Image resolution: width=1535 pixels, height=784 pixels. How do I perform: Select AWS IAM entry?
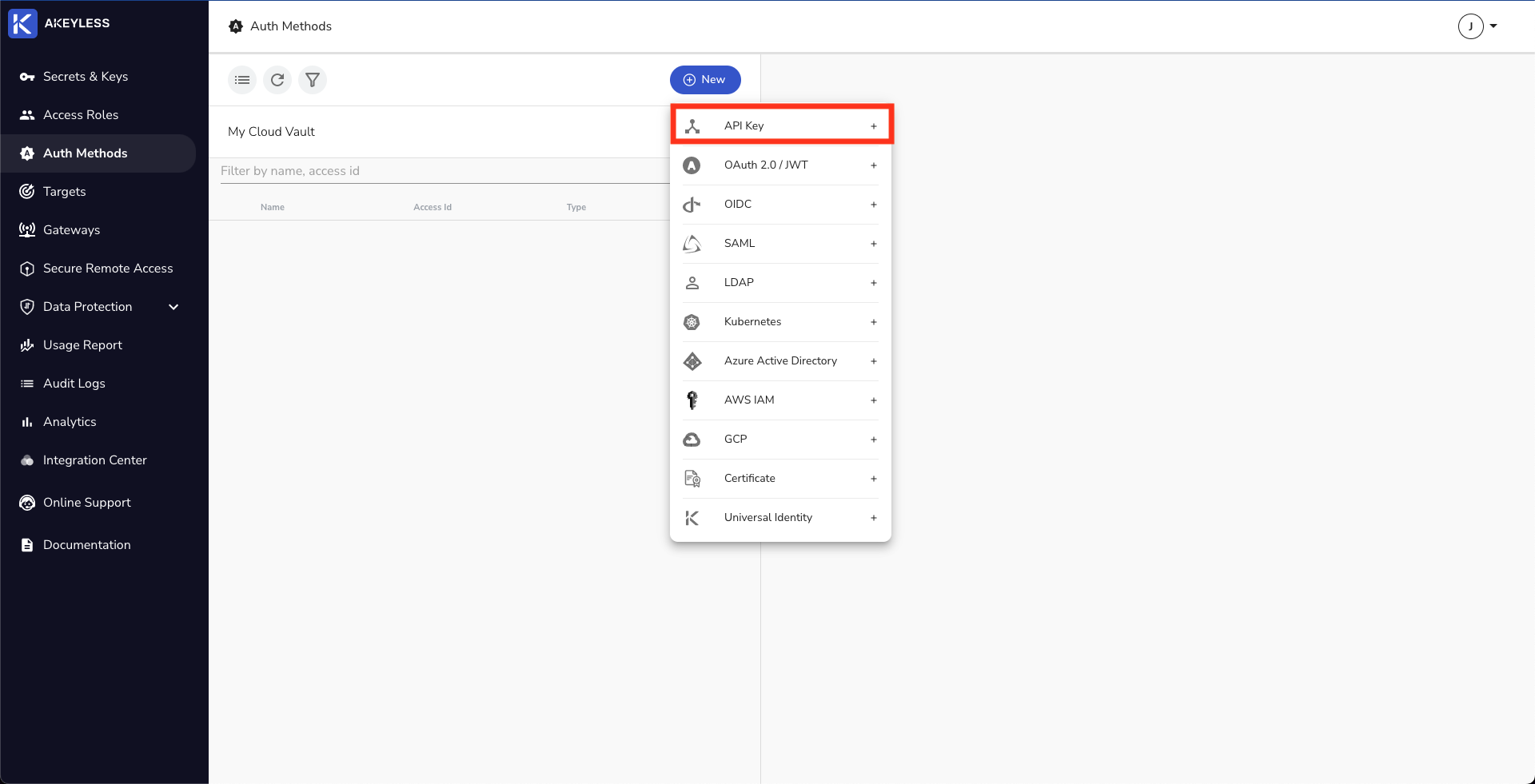point(781,400)
